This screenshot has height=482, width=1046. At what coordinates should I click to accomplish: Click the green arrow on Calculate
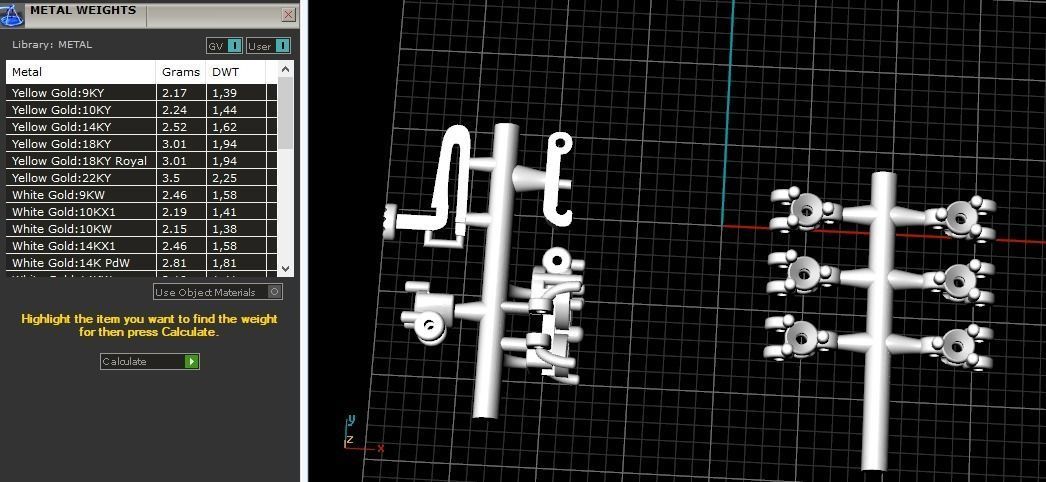(x=191, y=361)
